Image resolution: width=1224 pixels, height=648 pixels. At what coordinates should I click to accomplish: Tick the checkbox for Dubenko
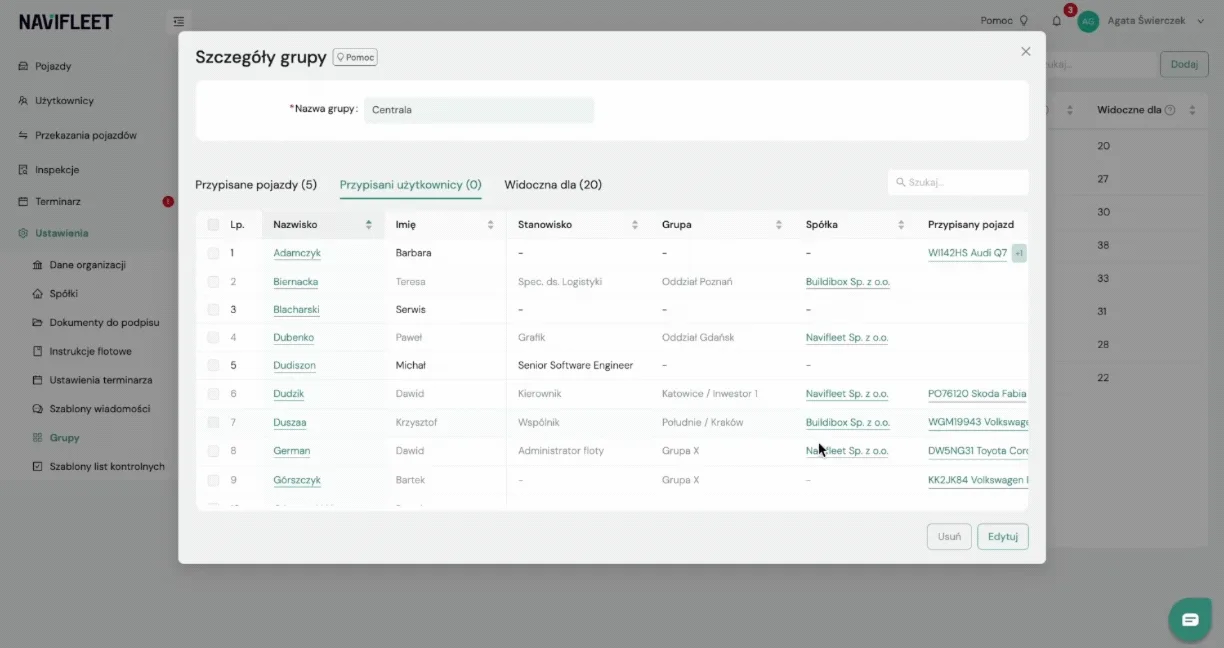pos(213,338)
